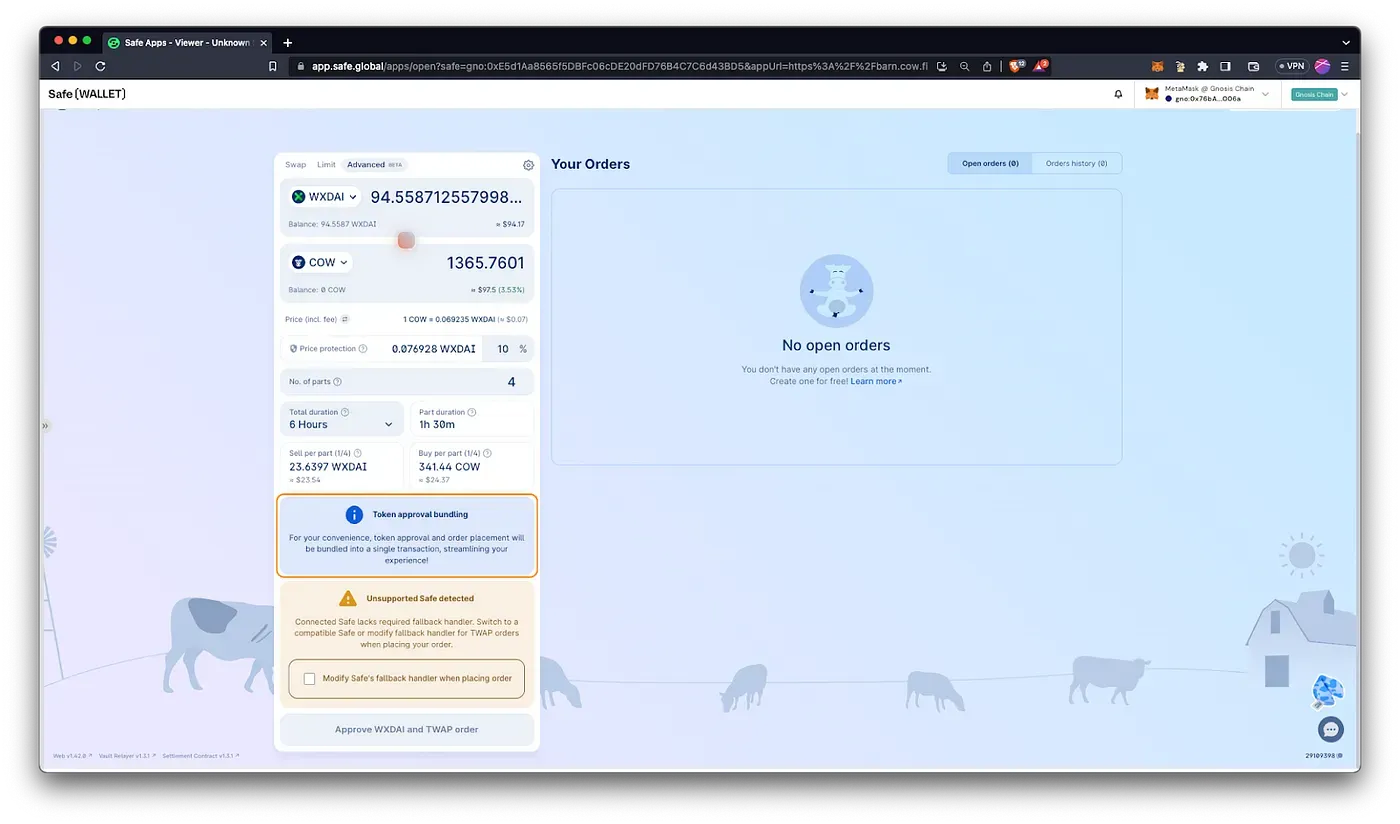Open the chat support bubble icon
This screenshot has width=1400, height=824.
(1330, 729)
